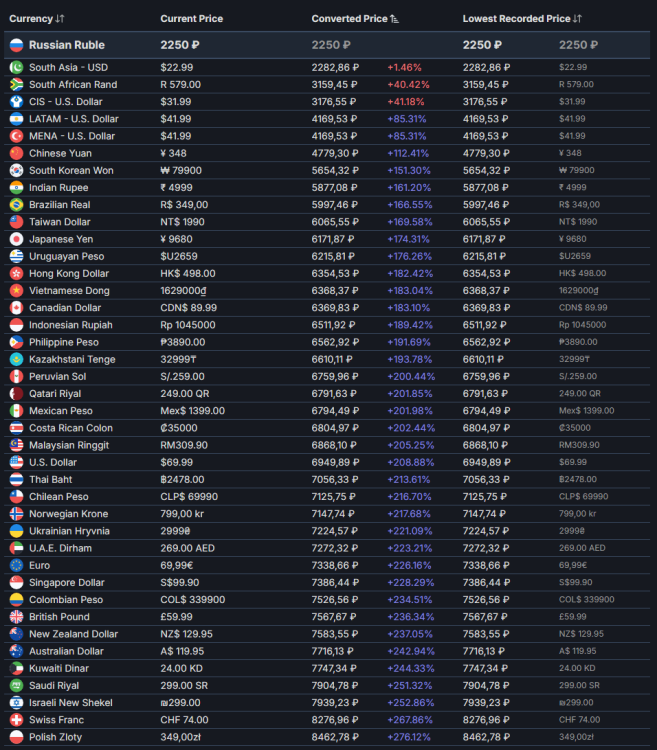Select the U.S. Dollar currency row

tap(56, 462)
